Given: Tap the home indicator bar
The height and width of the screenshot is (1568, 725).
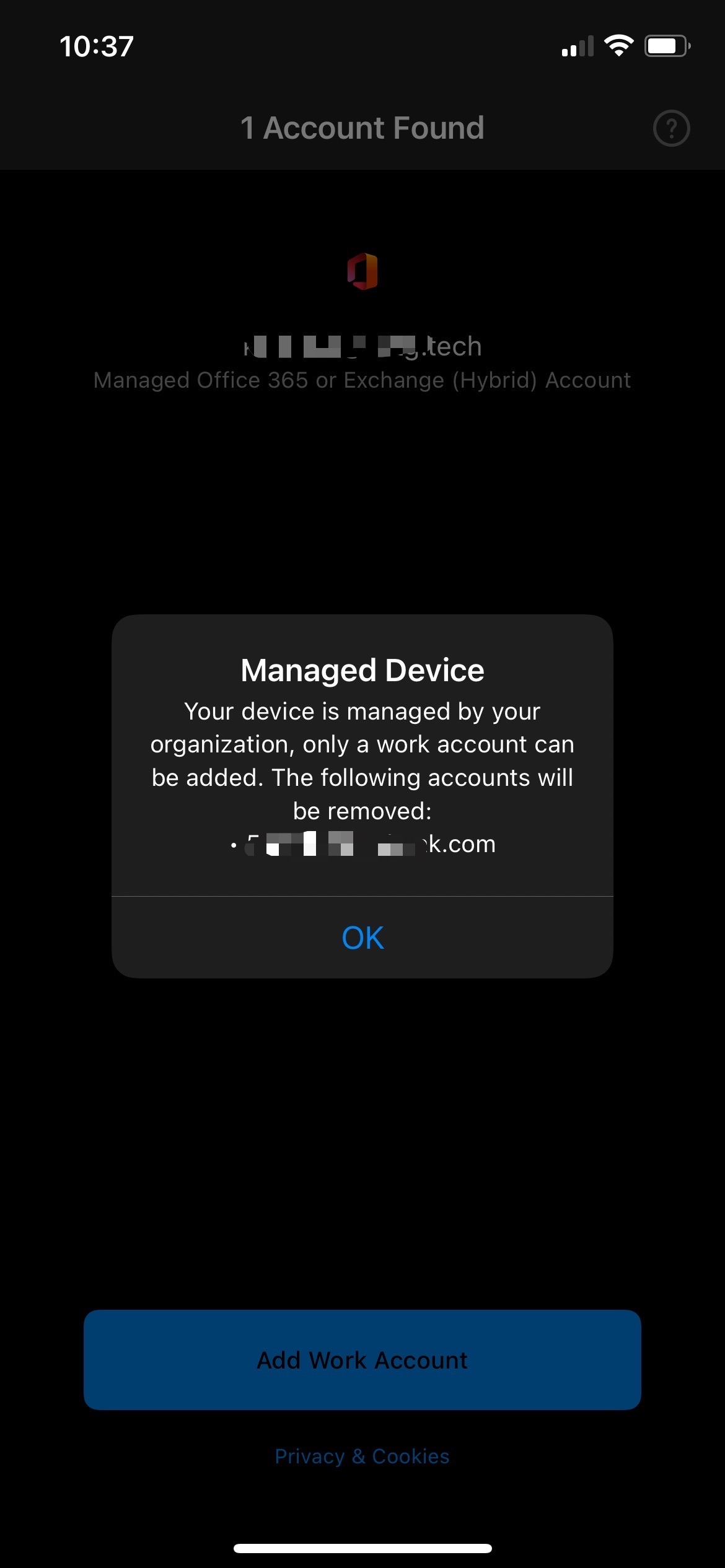Looking at the screenshot, I should point(362,1548).
